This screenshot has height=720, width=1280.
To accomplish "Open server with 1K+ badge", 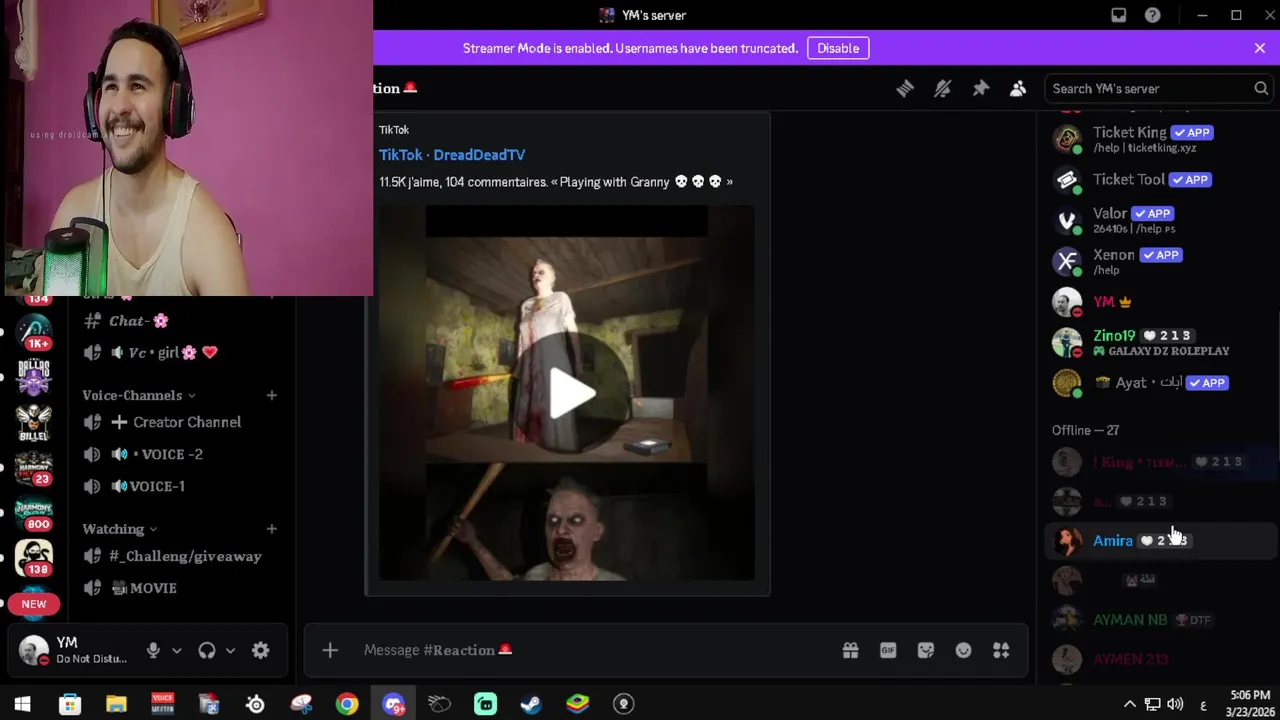I will [x=34, y=332].
